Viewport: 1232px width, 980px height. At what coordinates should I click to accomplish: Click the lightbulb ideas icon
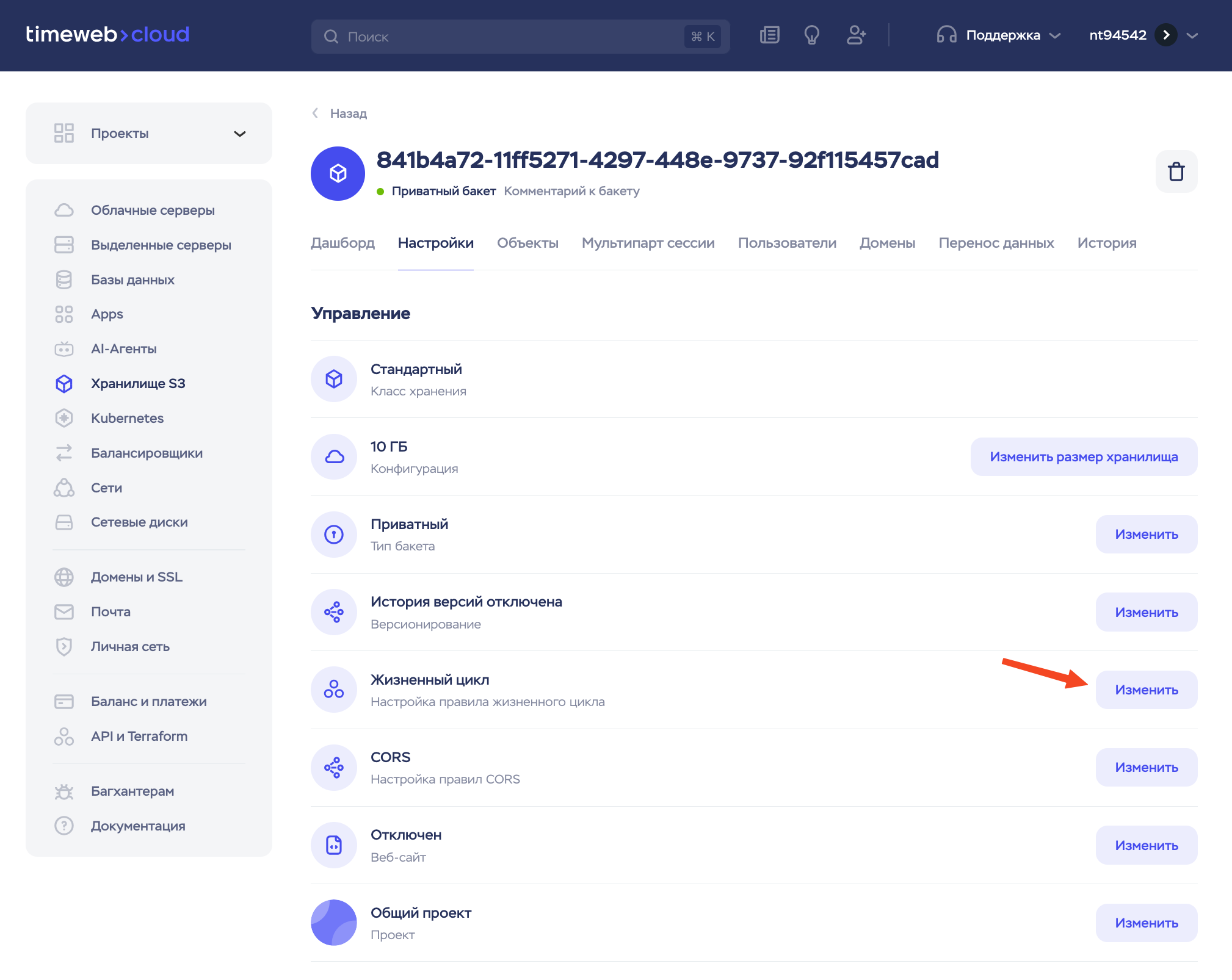click(x=811, y=35)
